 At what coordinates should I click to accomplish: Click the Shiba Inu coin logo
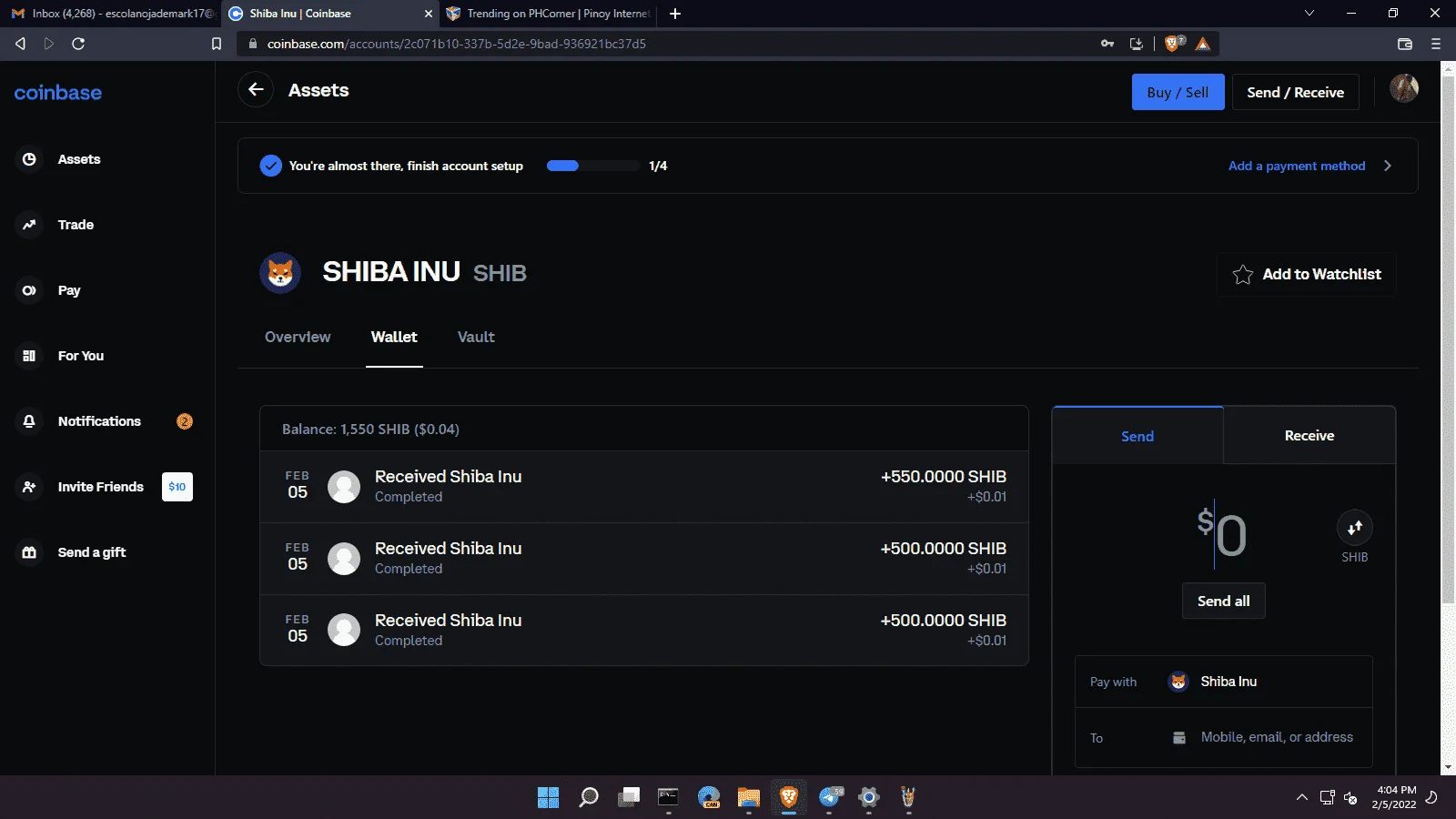tap(280, 273)
